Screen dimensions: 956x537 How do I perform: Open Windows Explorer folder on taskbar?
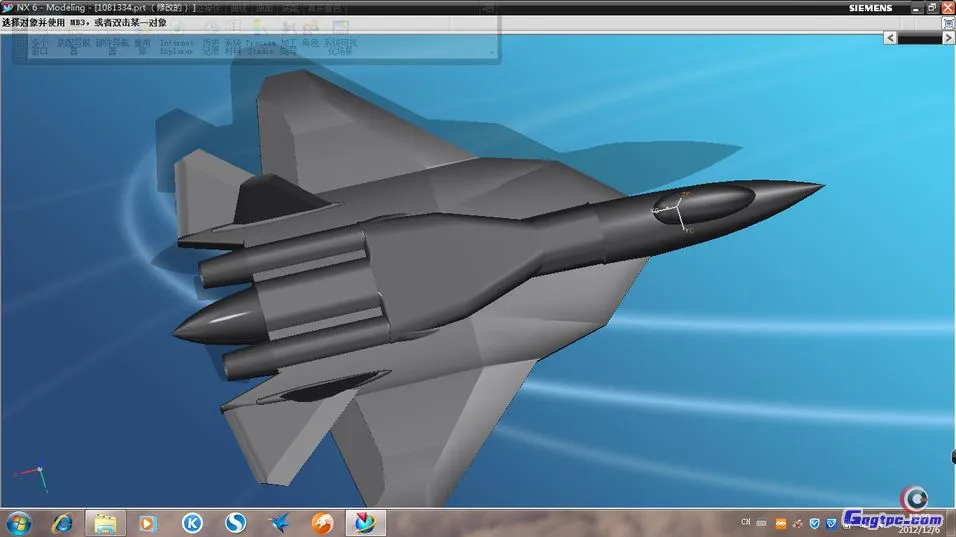coord(105,522)
